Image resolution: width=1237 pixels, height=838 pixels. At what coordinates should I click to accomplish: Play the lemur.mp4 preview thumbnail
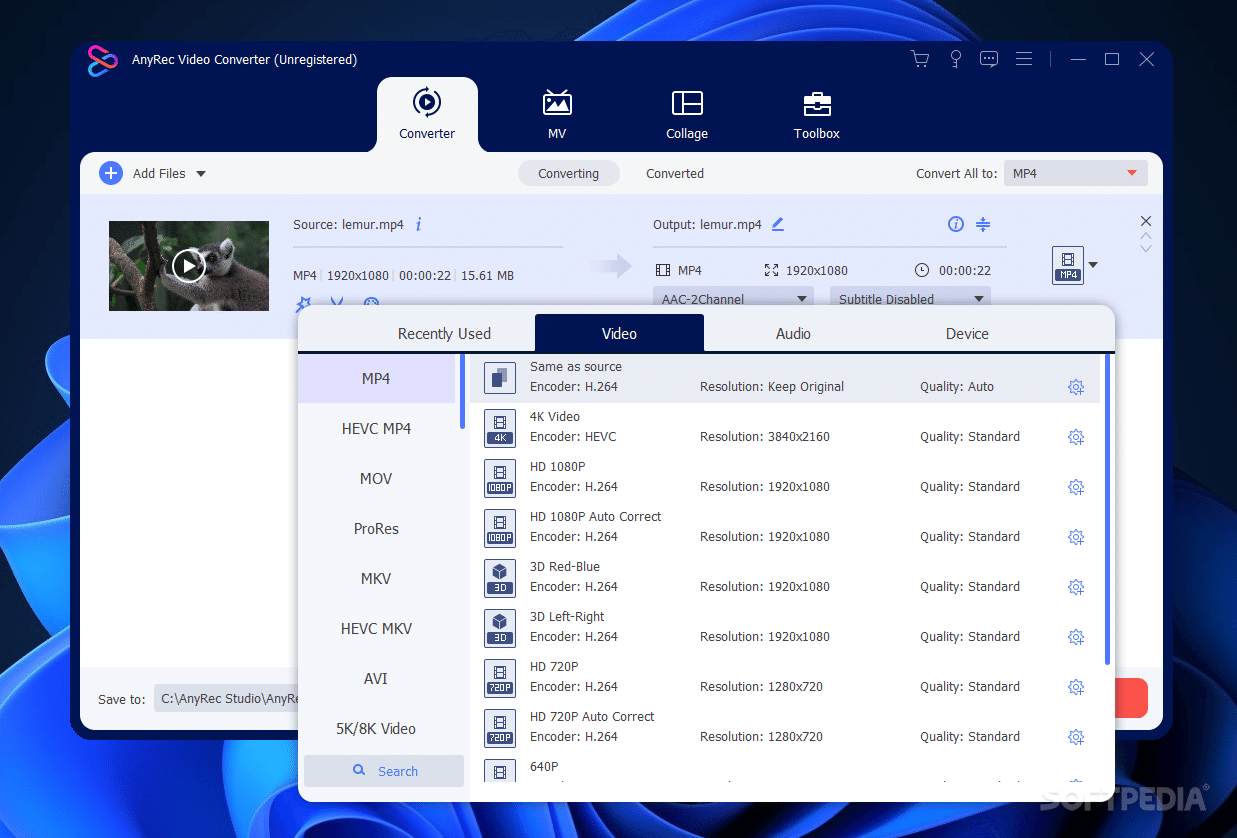tap(188, 265)
